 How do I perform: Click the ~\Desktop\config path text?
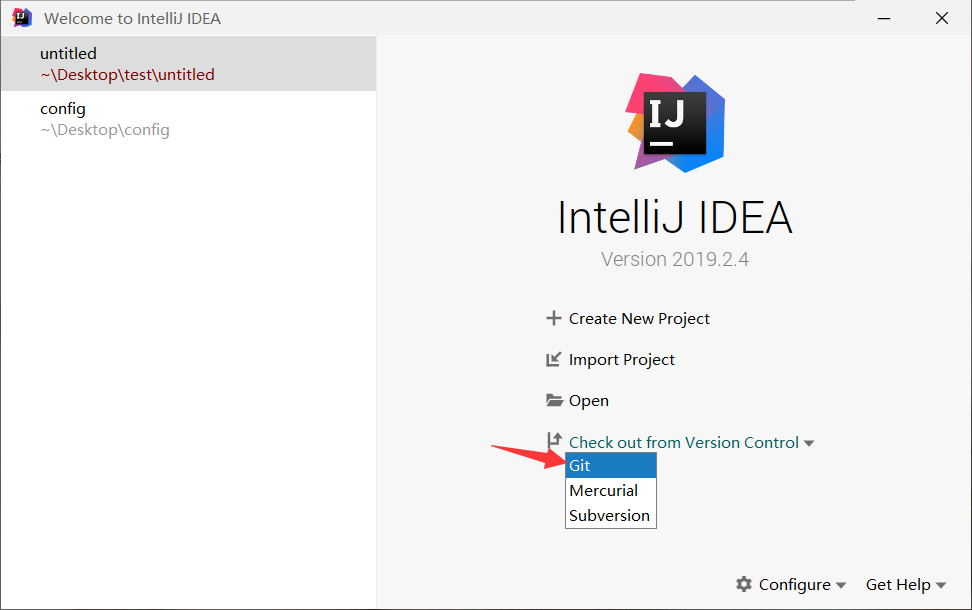coord(105,130)
